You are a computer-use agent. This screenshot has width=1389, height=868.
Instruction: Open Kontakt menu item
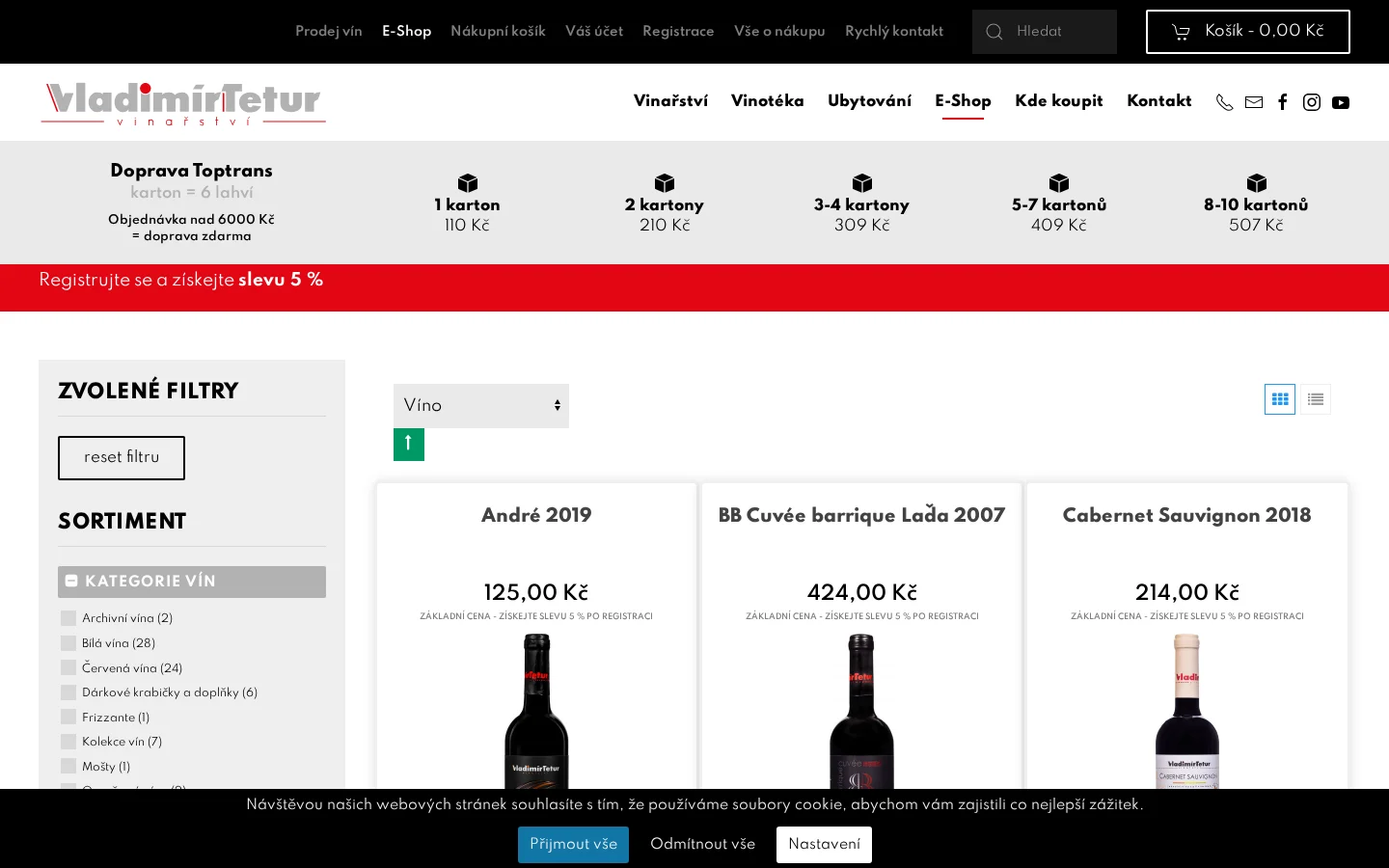(1159, 101)
